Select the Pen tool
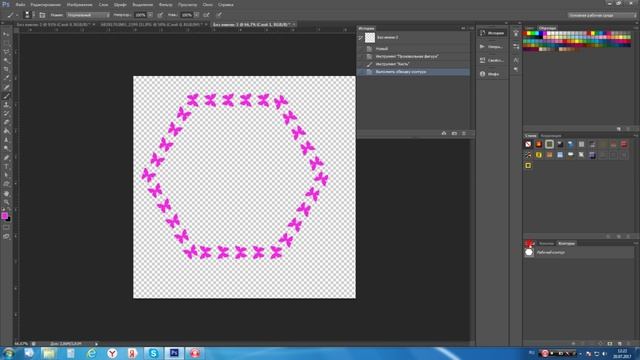 pyautogui.click(x=7, y=158)
